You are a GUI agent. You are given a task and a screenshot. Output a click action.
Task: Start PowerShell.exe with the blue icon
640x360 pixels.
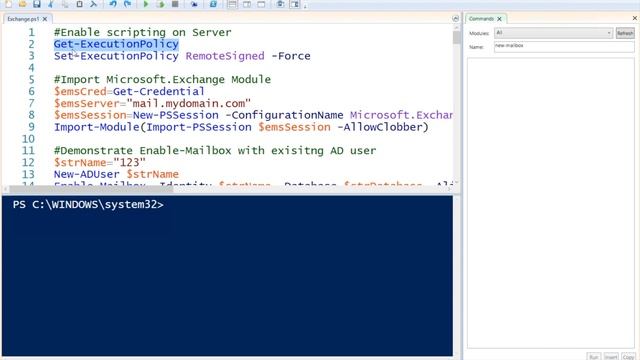point(213,4)
